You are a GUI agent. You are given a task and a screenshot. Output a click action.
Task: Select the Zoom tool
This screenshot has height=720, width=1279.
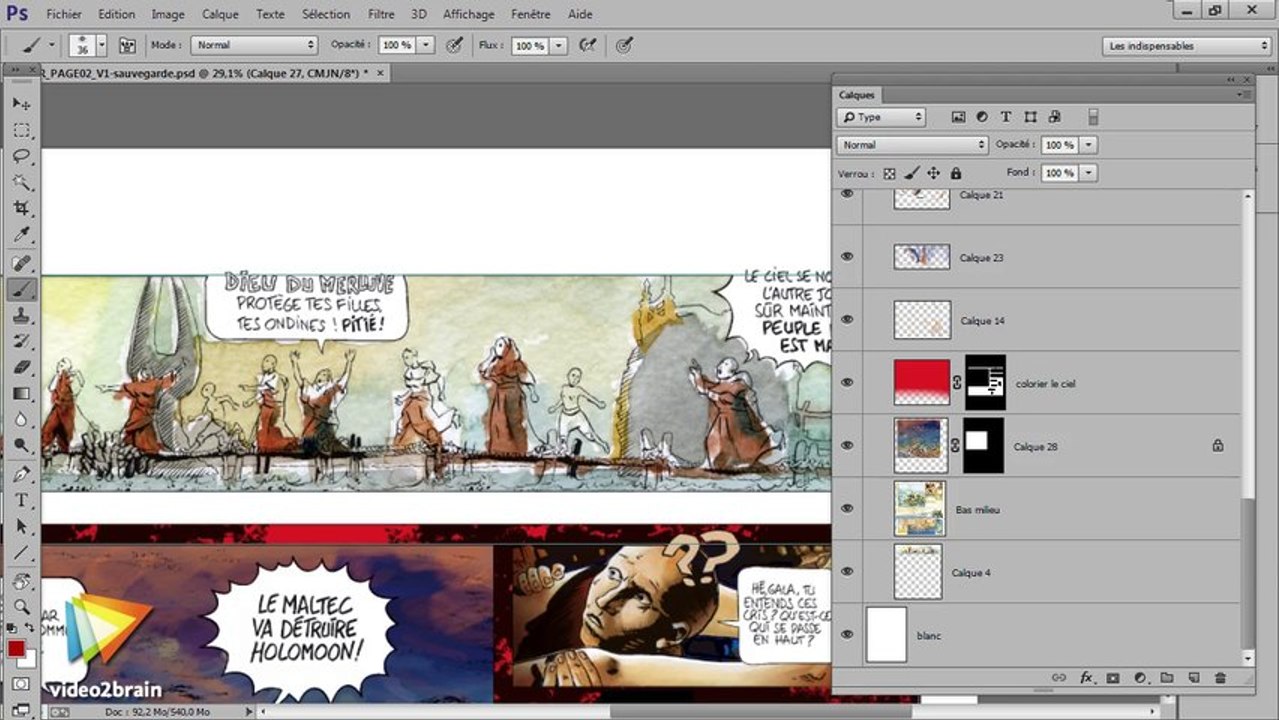point(22,606)
